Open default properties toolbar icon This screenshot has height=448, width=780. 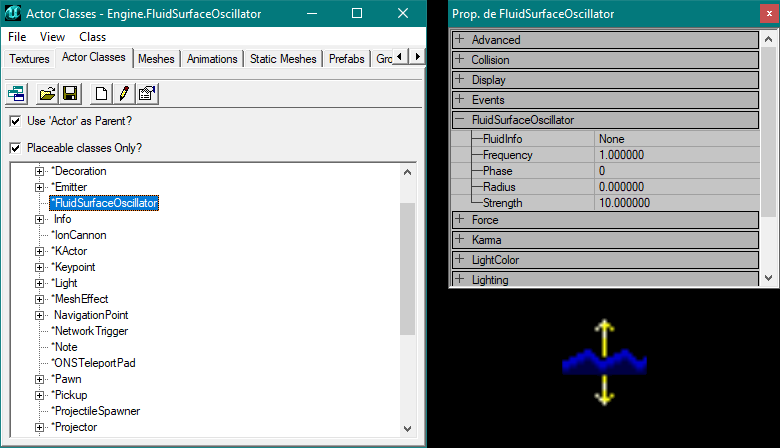[x=147, y=93]
